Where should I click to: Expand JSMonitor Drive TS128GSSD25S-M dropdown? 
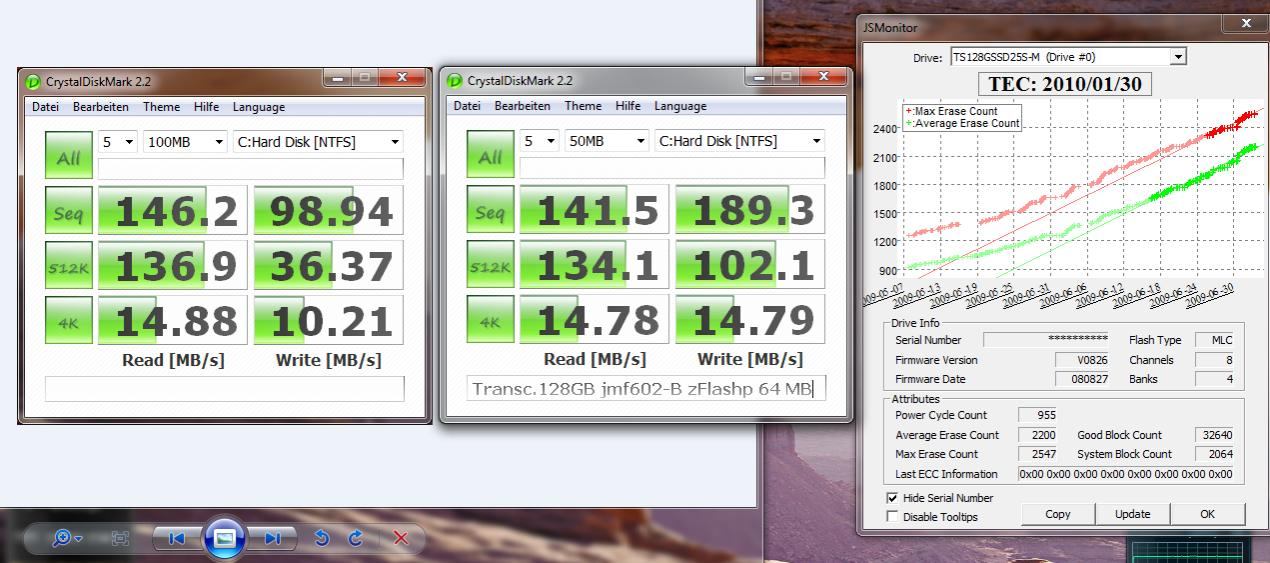tap(1178, 57)
